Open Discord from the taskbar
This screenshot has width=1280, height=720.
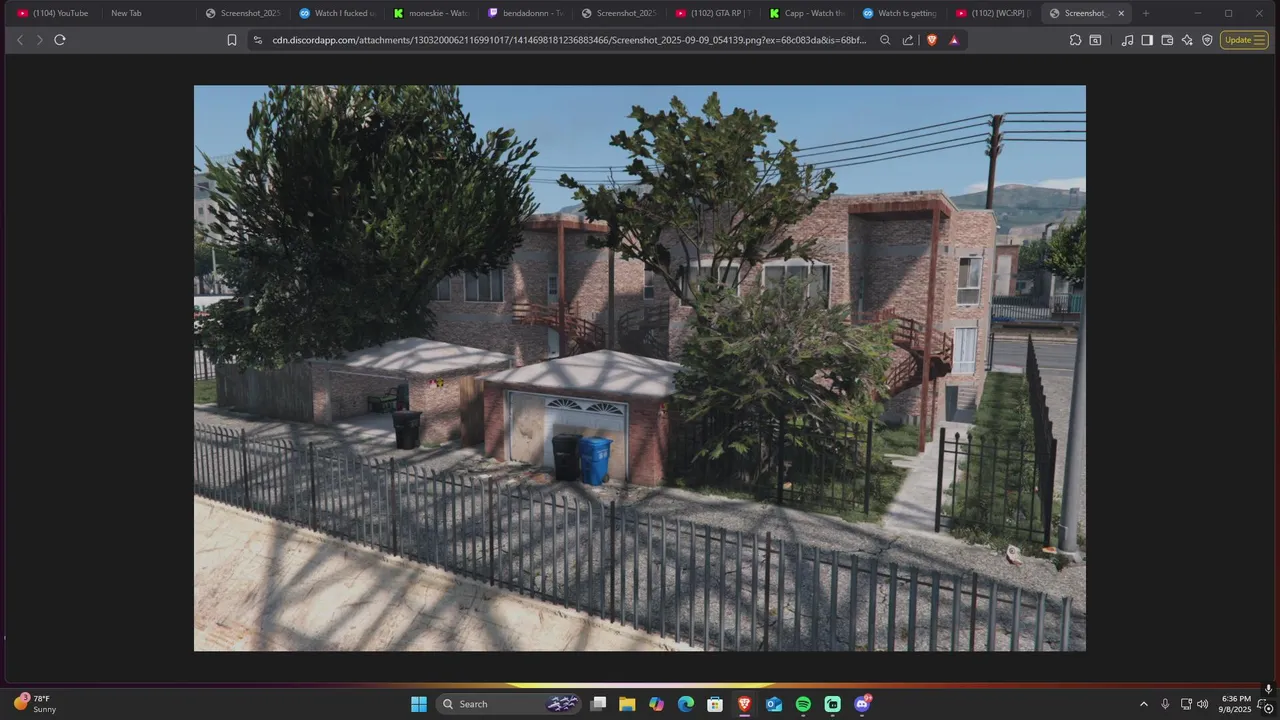(x=862, y=704)
